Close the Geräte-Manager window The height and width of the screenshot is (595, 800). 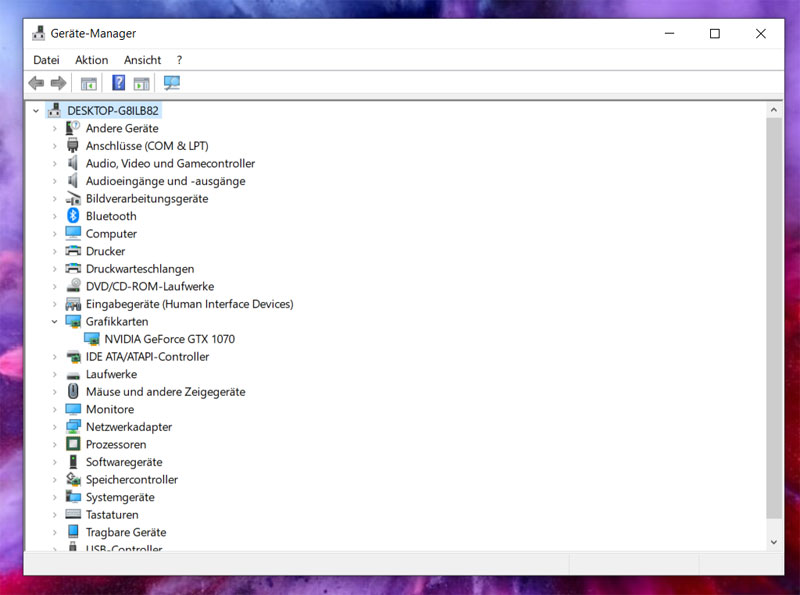click(761, 33)
